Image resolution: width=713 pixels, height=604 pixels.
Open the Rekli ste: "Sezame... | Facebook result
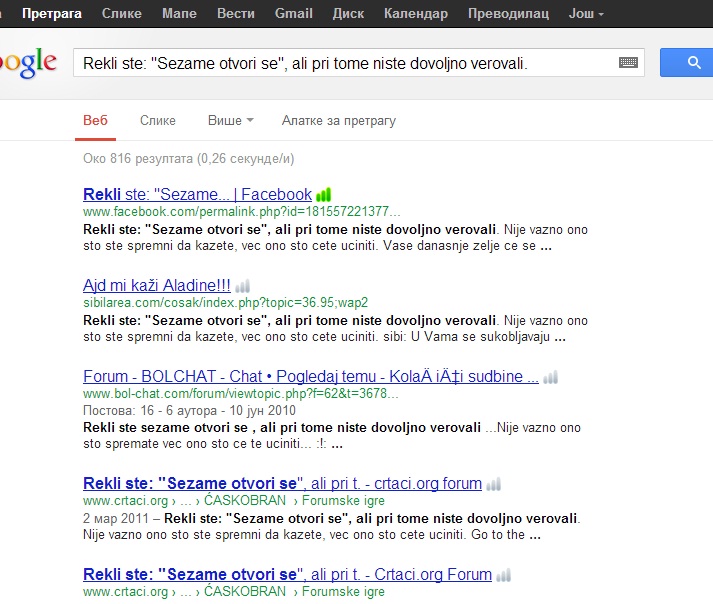tap(197, 194)
